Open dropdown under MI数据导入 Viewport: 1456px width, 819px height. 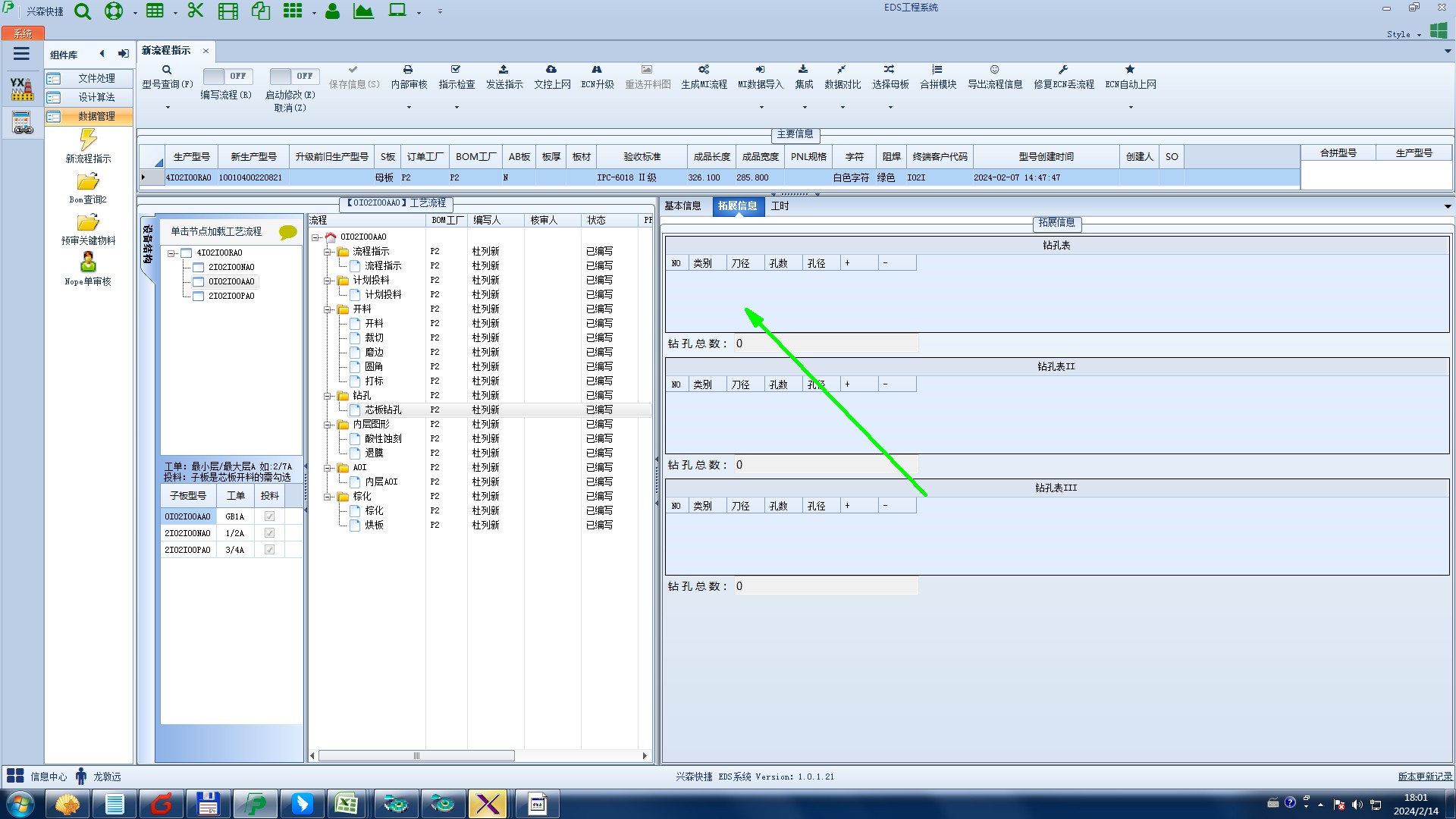(x=761, y=108)
